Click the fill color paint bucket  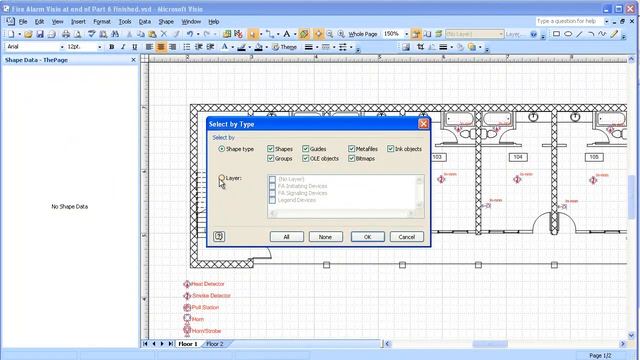click(x=258, y=47)
